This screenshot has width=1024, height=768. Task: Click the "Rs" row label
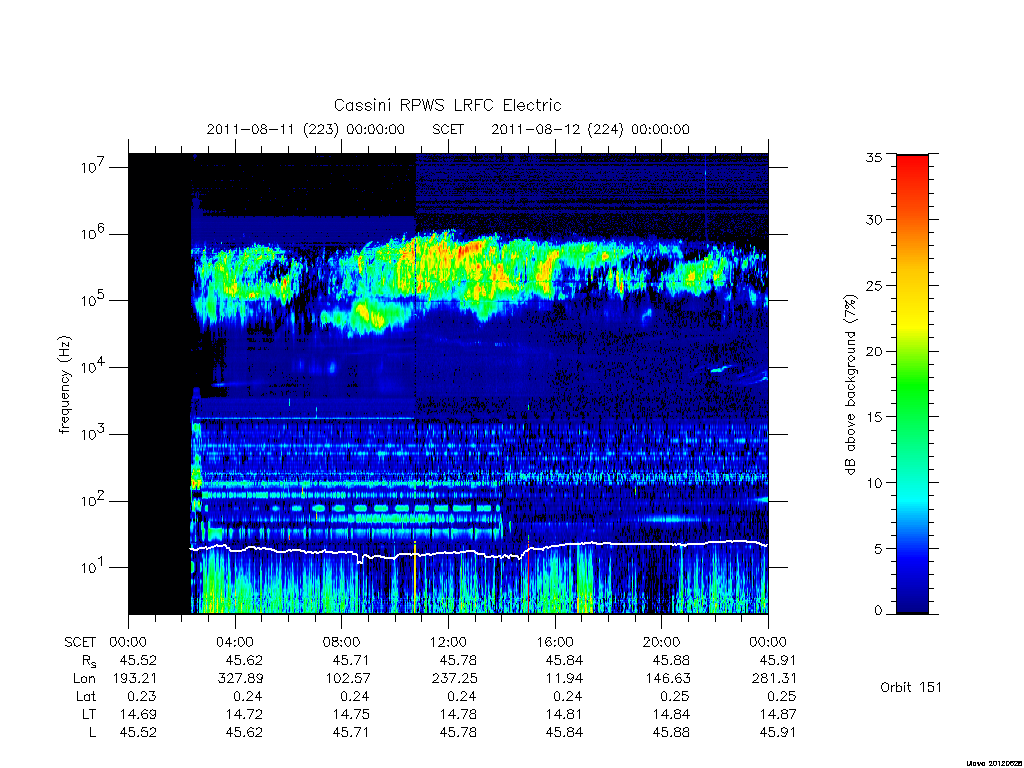pos(89,661)
